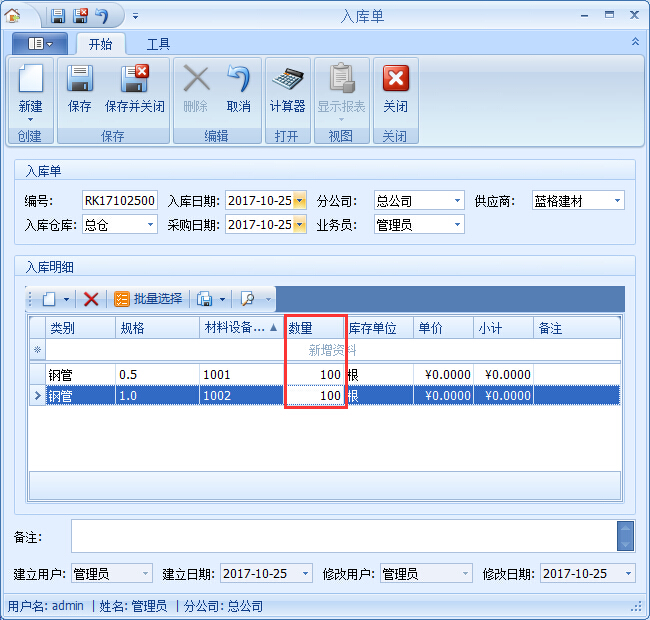The height and width of the screenshot is (620, 650).
Task: Open the 供应商 dropdown
Action: tap(617, 201)
